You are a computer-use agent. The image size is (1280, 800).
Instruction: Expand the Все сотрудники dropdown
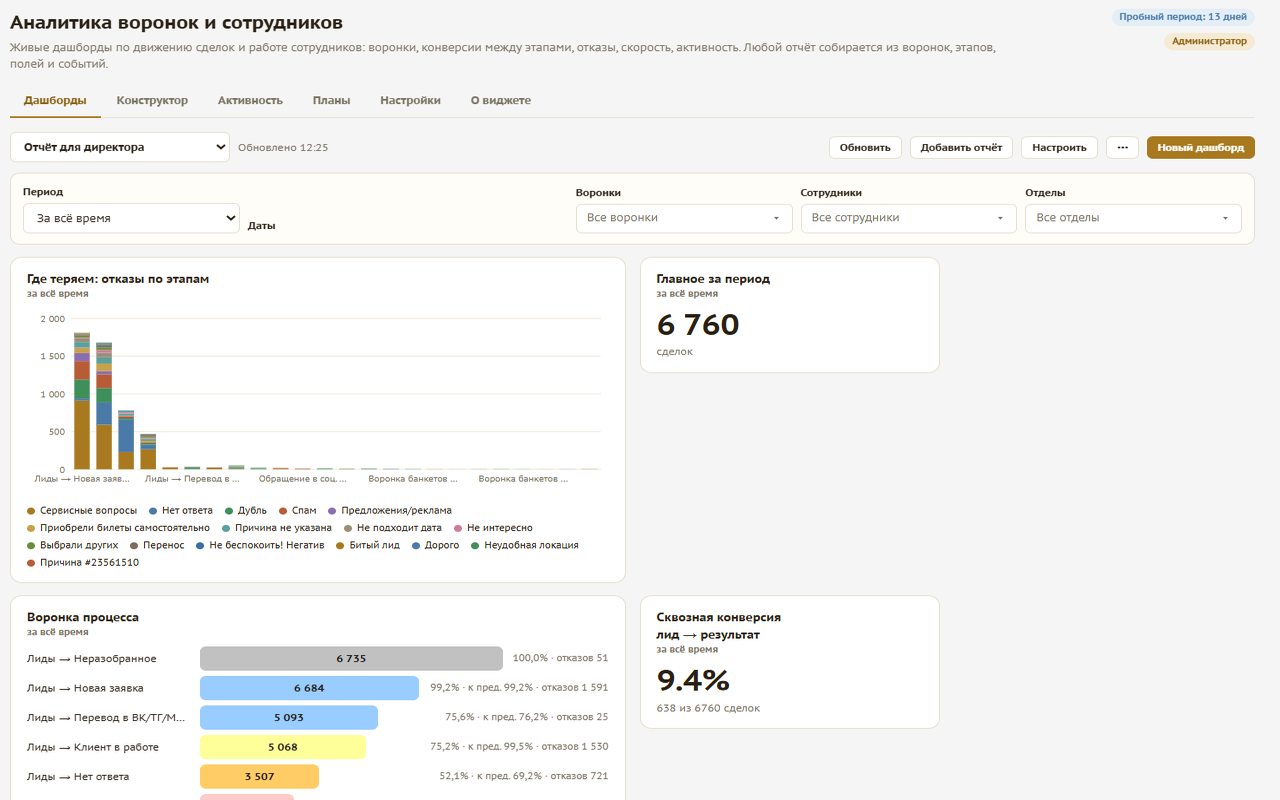point(909,218)
